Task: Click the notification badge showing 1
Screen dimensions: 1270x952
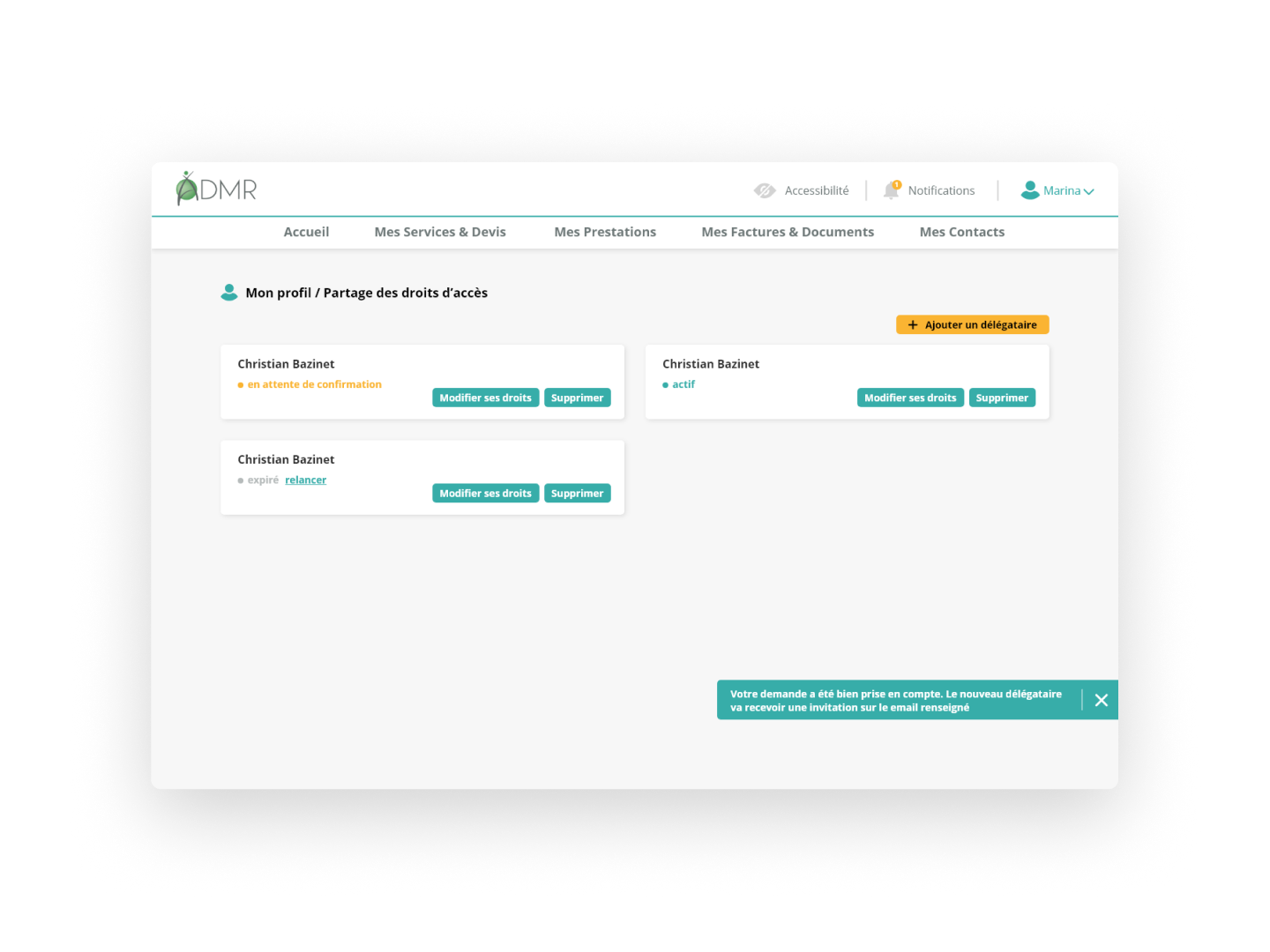Action: (x=897, y=184)
